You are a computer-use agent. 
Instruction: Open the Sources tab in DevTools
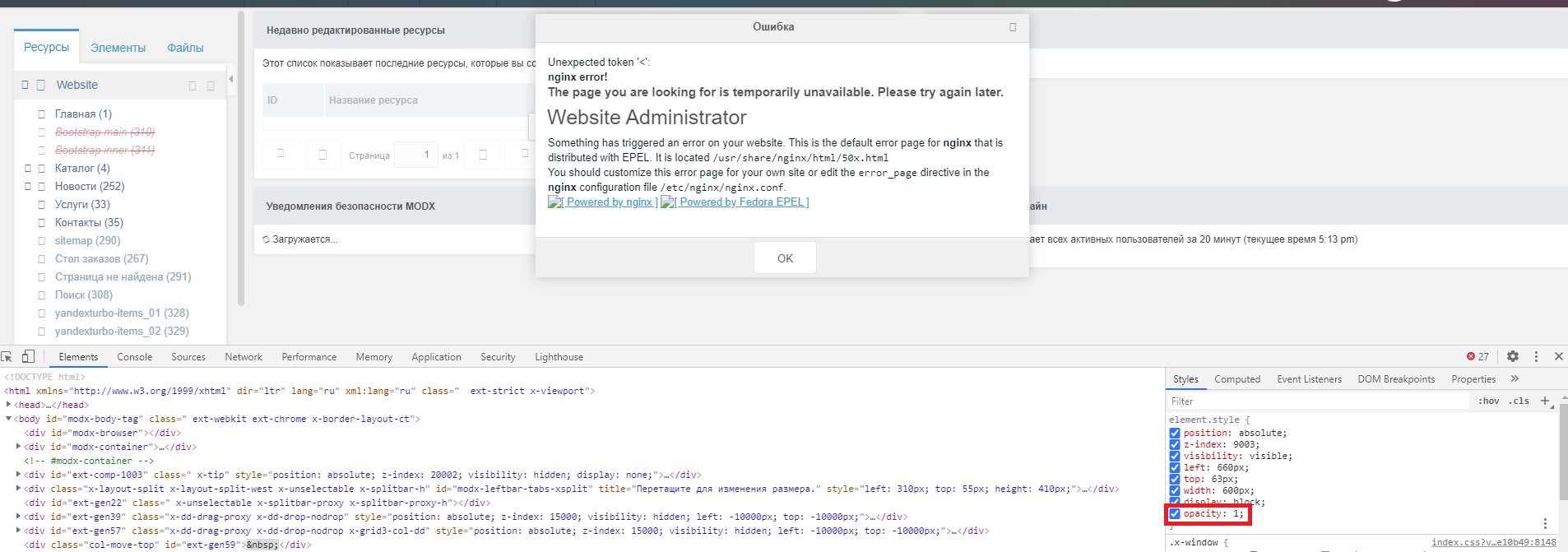pyautogui.click(x=188, y=357)
